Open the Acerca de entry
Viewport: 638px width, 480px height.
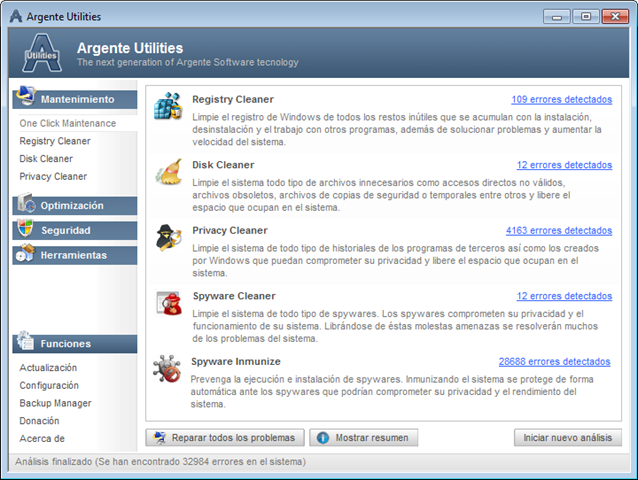(42, 439)
